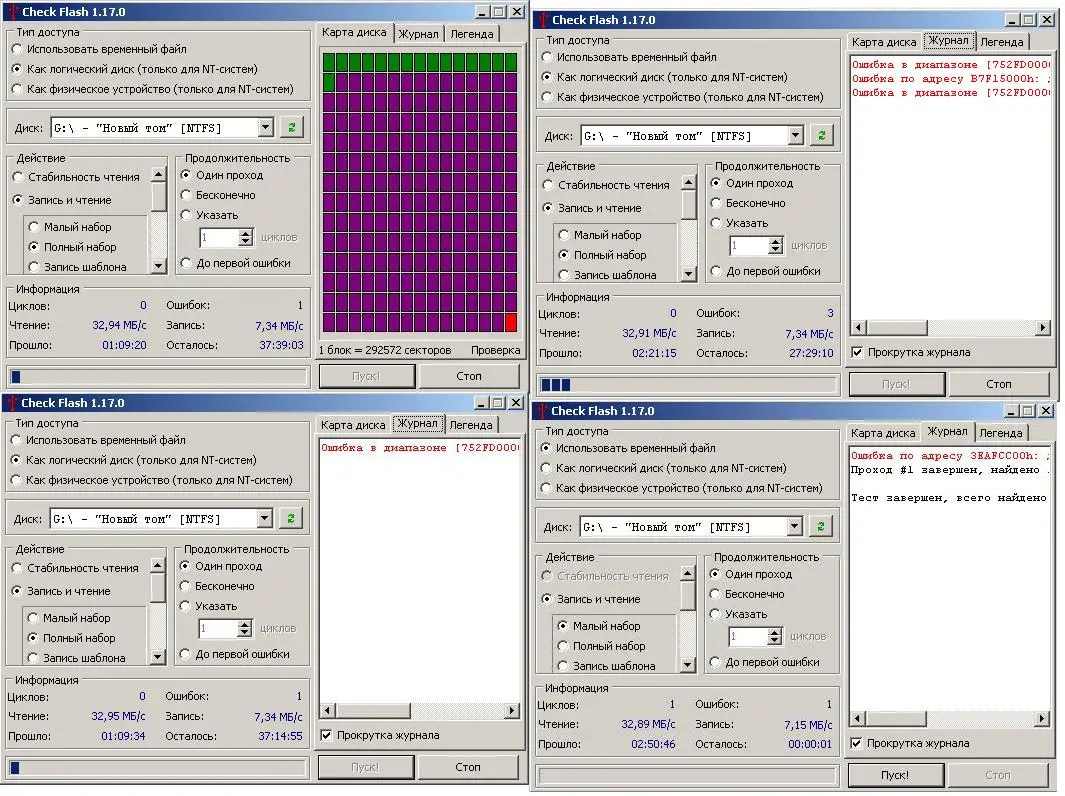
Task: Click remaining time value 37:39:03
Action: coord(281,345)
